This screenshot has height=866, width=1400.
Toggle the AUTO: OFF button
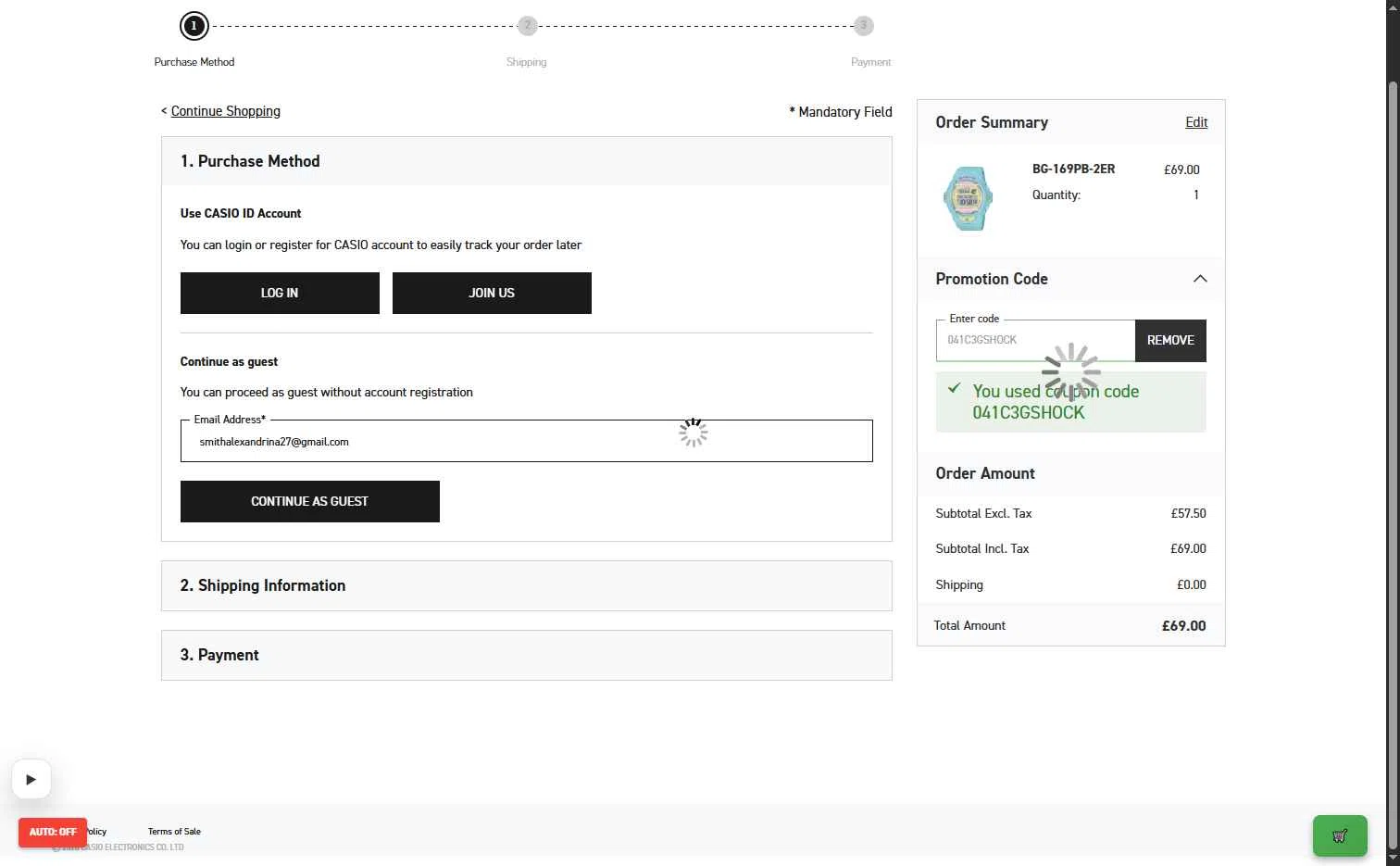[53, 832]
